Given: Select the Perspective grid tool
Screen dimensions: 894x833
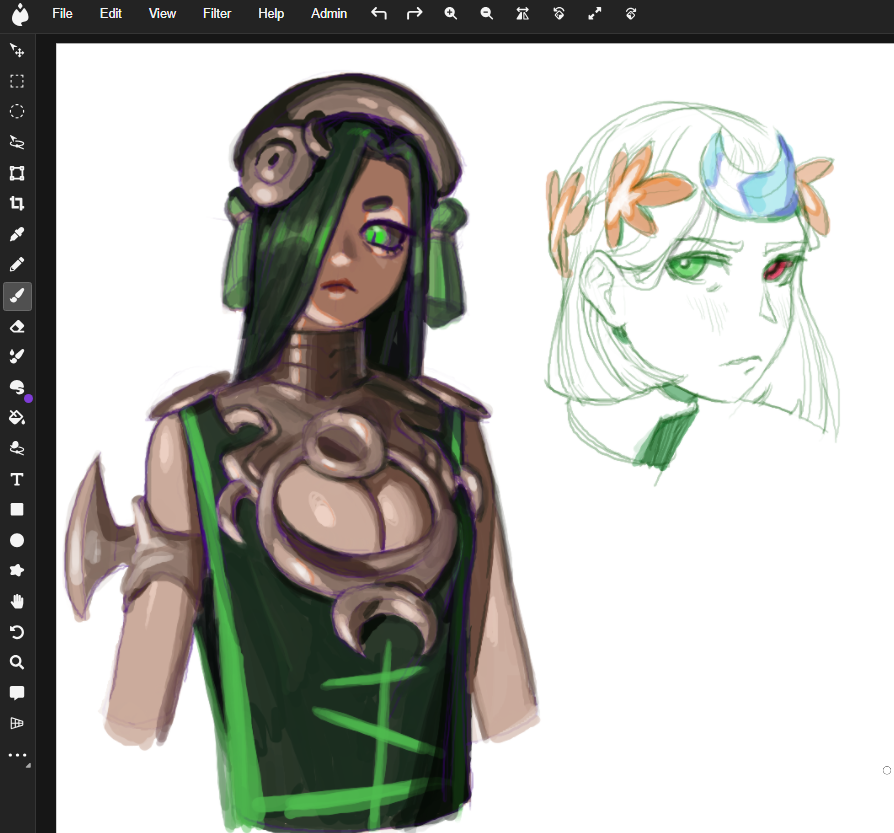Looking at the screenshot, I should point(17,724).
